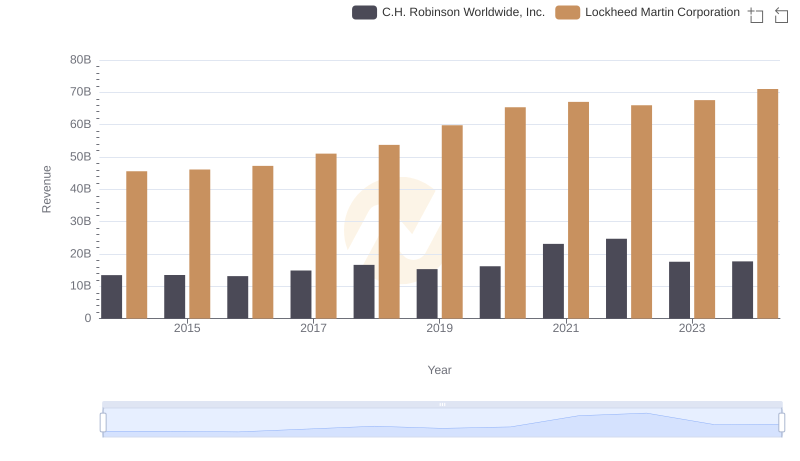Click the 30B y-axis label
This screenshot has width=800, height=461.
click(x=81, y=221)
